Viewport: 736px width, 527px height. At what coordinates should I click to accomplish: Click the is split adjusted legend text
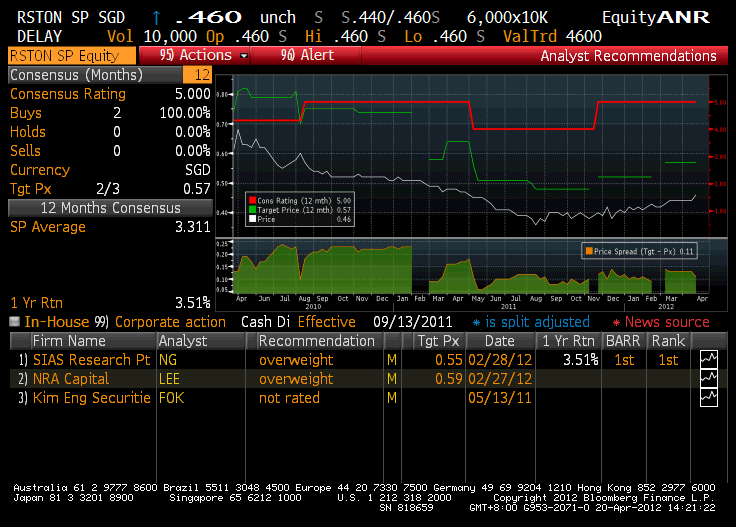[x=537, y=322]
